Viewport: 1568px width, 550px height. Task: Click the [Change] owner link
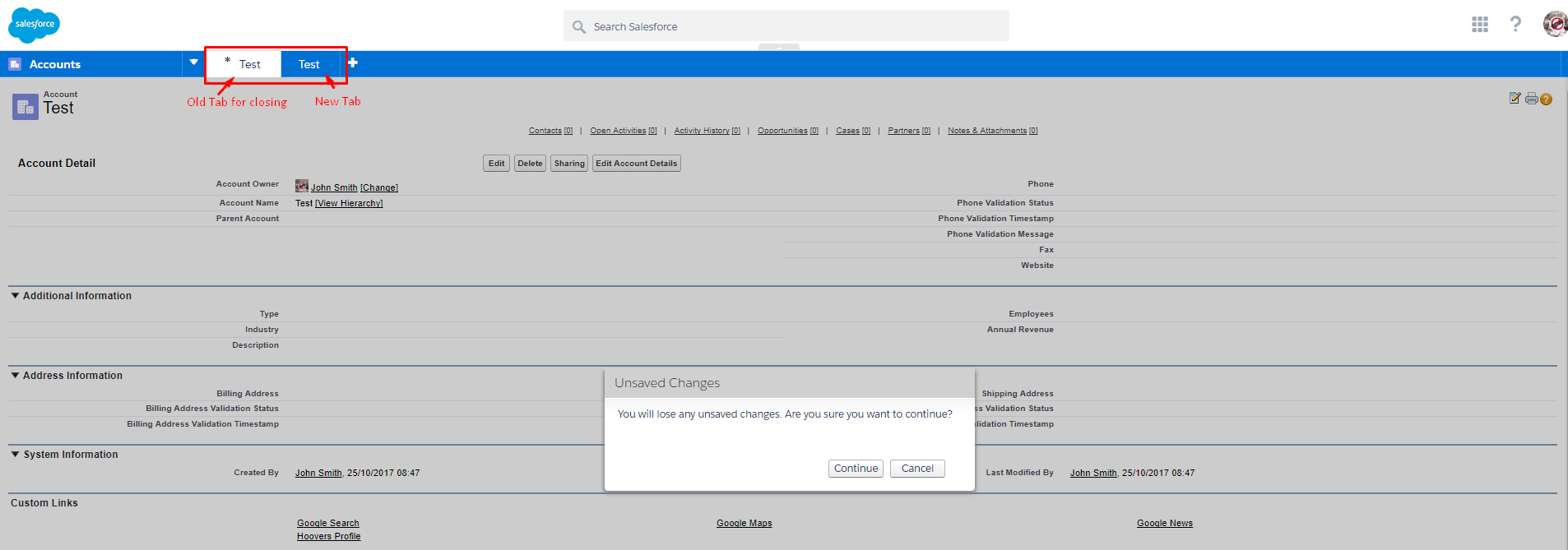coord(379,187)
